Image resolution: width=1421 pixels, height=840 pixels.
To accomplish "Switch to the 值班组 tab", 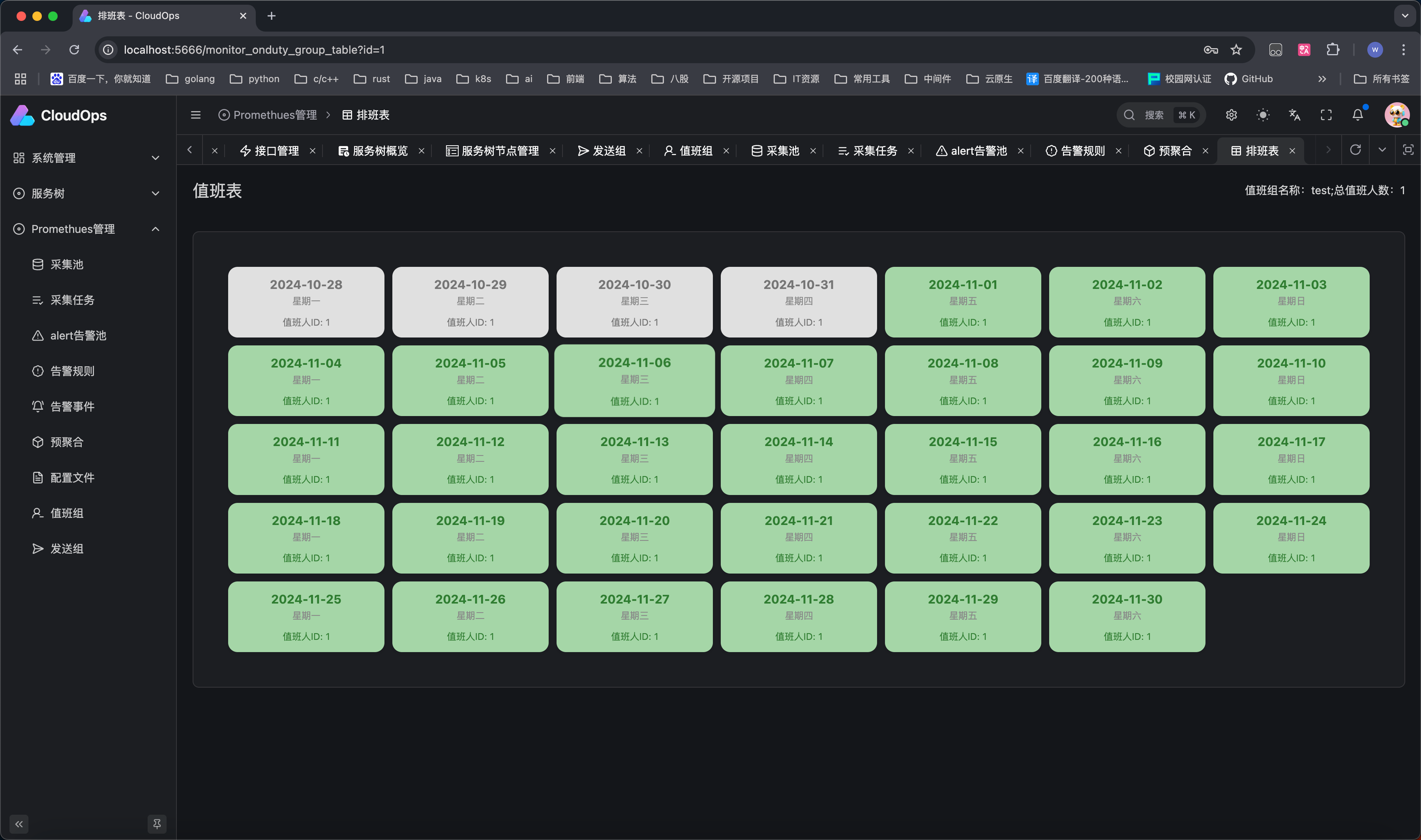I will pos(688,150).
